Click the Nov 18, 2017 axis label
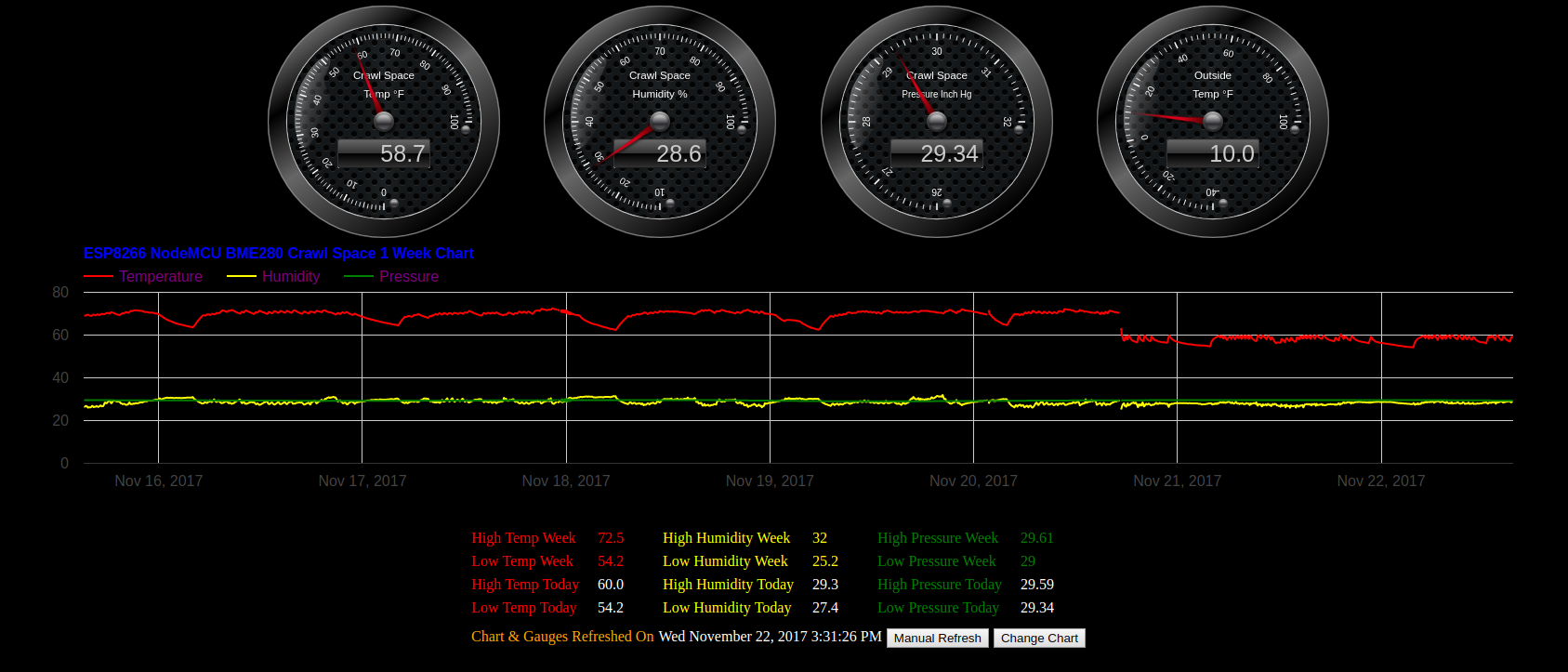The height and width of the screenshot is (672, 1568). 566,481
